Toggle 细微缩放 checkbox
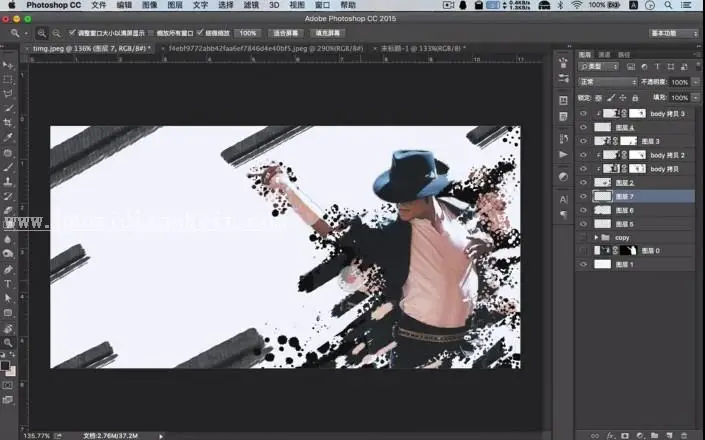Screen dimensions: 705x440 coord(200,33)
